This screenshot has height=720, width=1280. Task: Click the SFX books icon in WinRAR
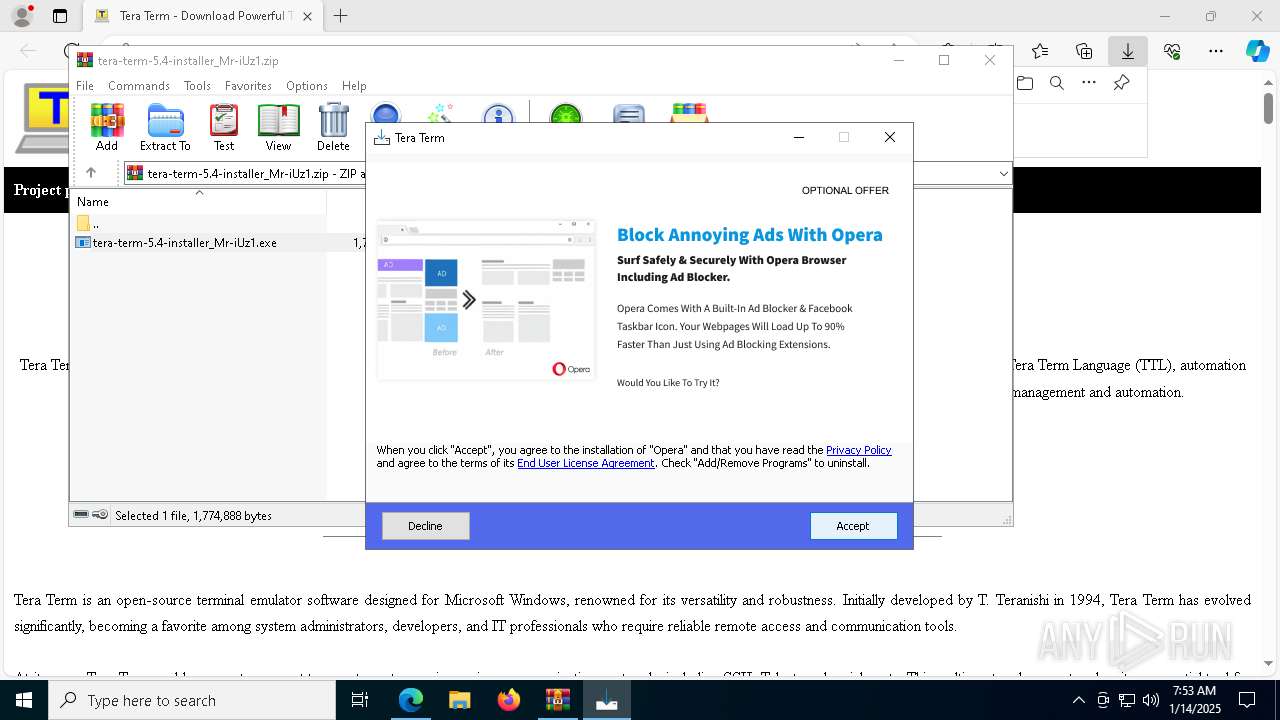[x=690, y=113]
